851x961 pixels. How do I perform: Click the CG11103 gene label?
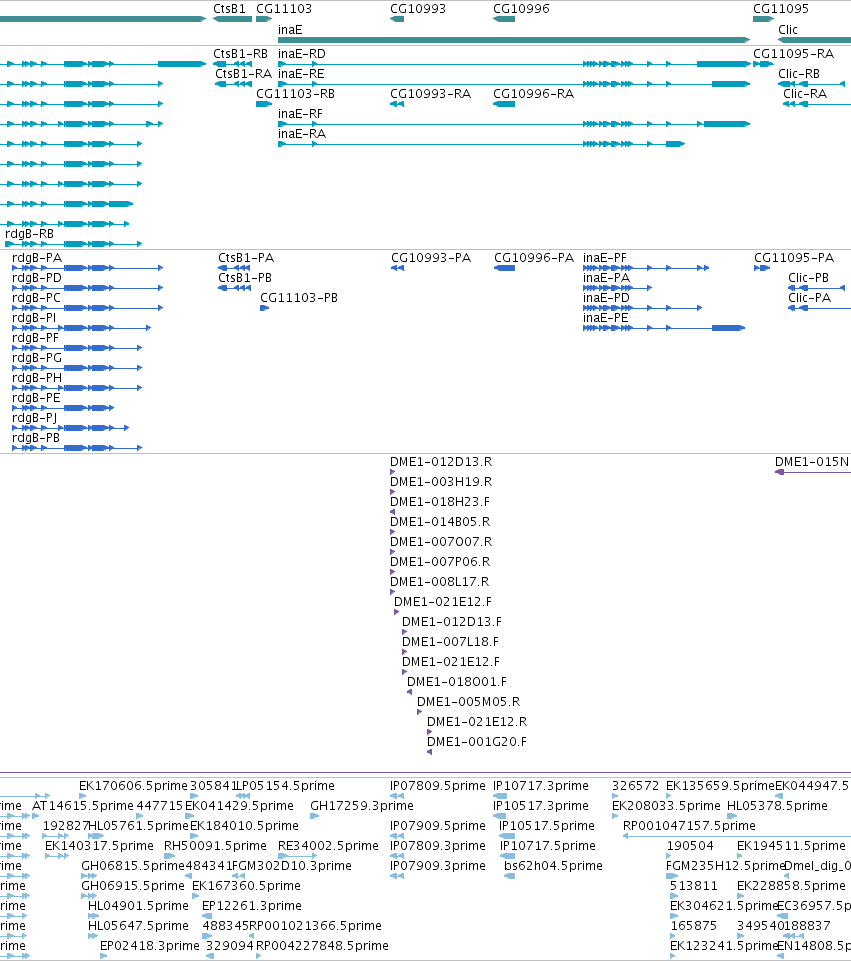(284, 9)
